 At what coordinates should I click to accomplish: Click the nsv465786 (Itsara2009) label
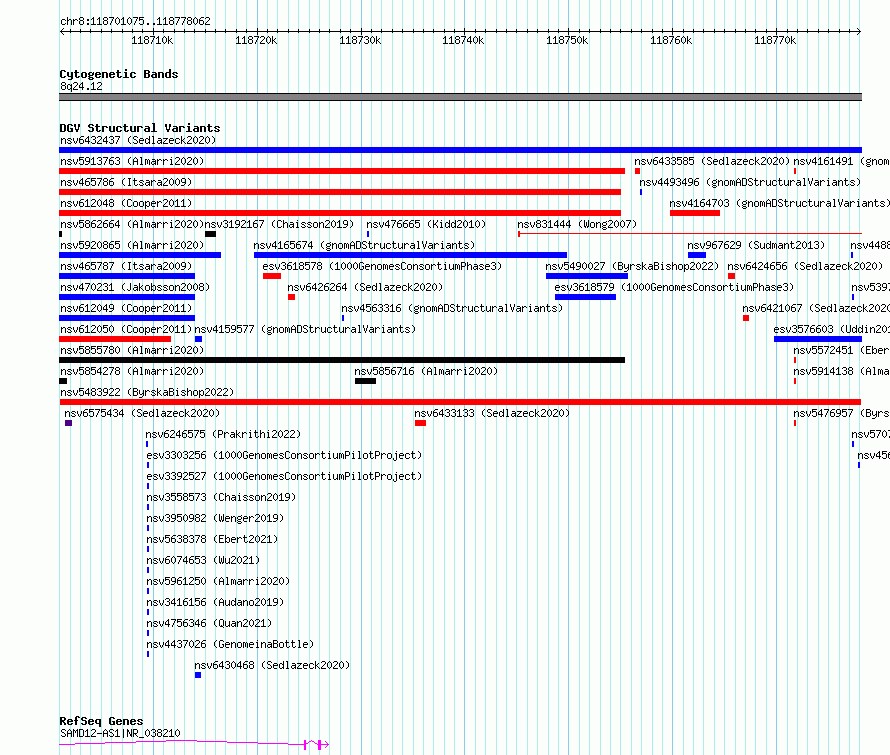(x=126, y=182)
